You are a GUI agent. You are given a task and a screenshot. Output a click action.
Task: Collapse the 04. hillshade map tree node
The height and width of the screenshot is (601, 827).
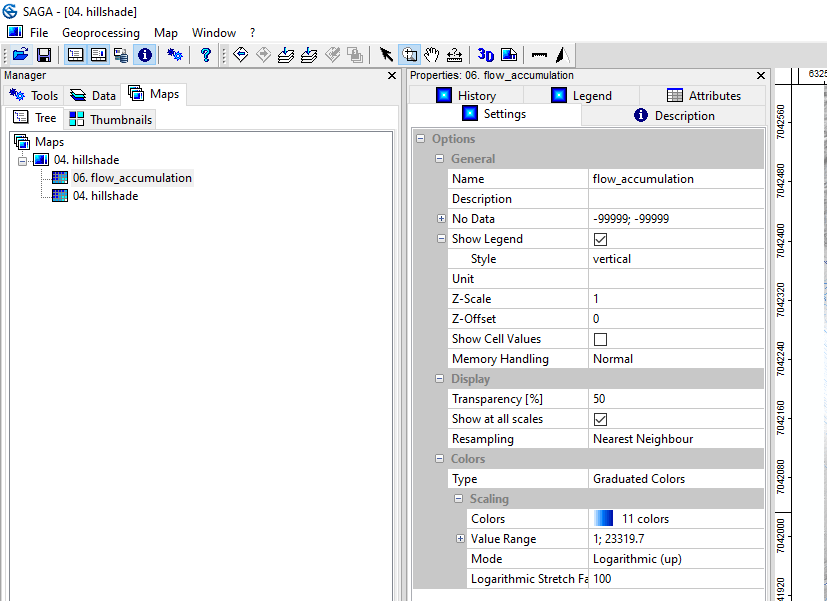point(23,160)
